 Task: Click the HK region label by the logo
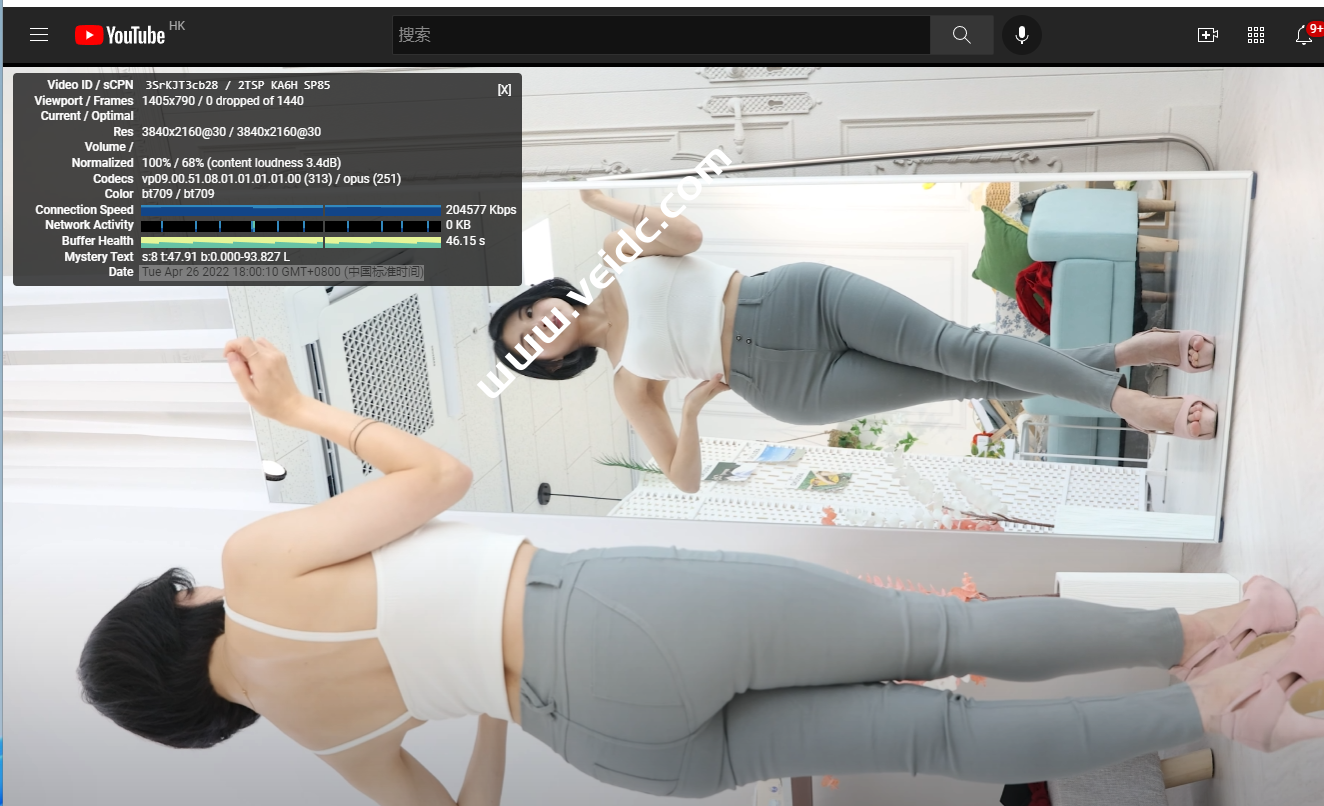(177, 25)
